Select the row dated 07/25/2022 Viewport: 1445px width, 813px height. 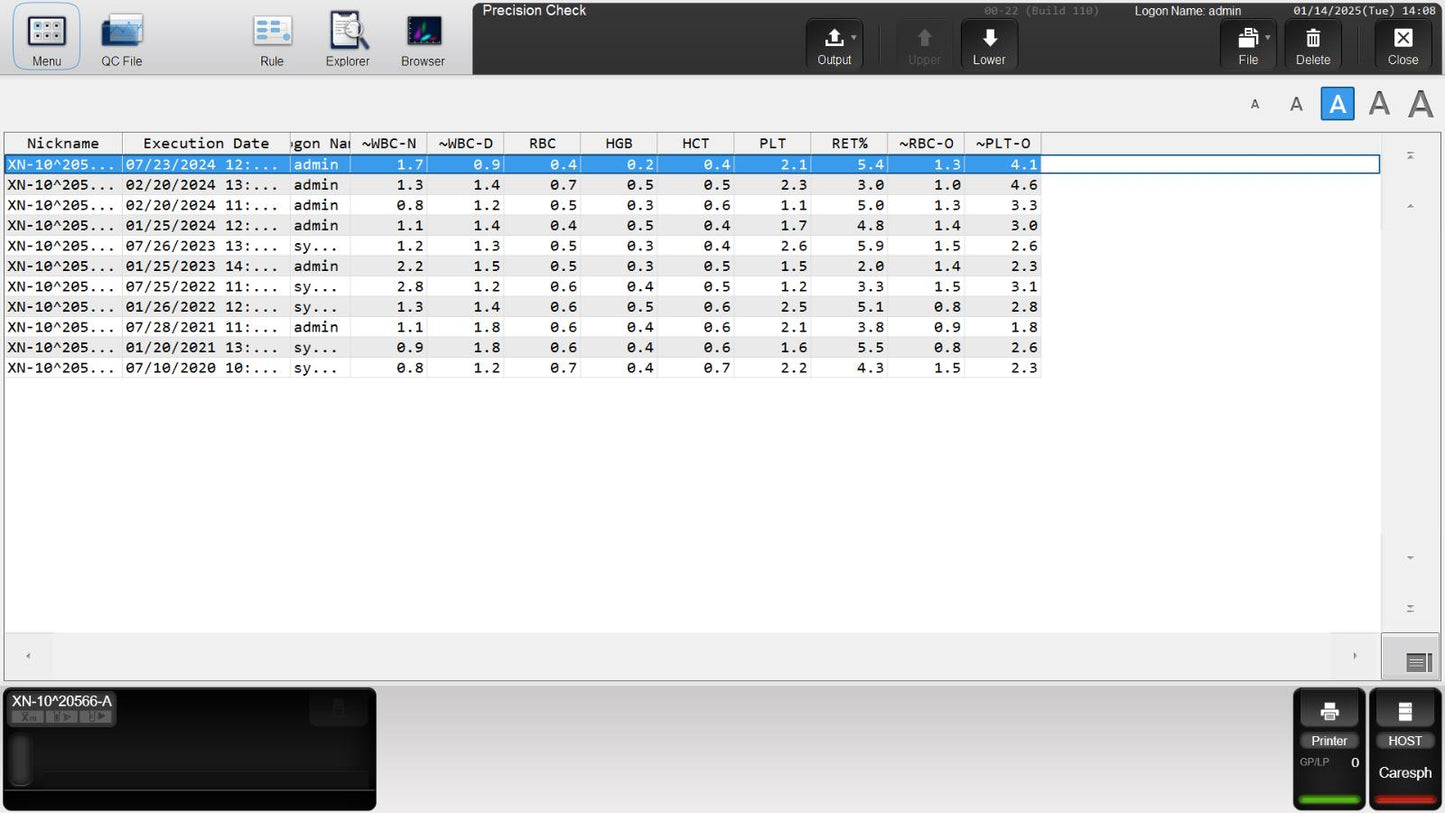[x=523, y=287]
